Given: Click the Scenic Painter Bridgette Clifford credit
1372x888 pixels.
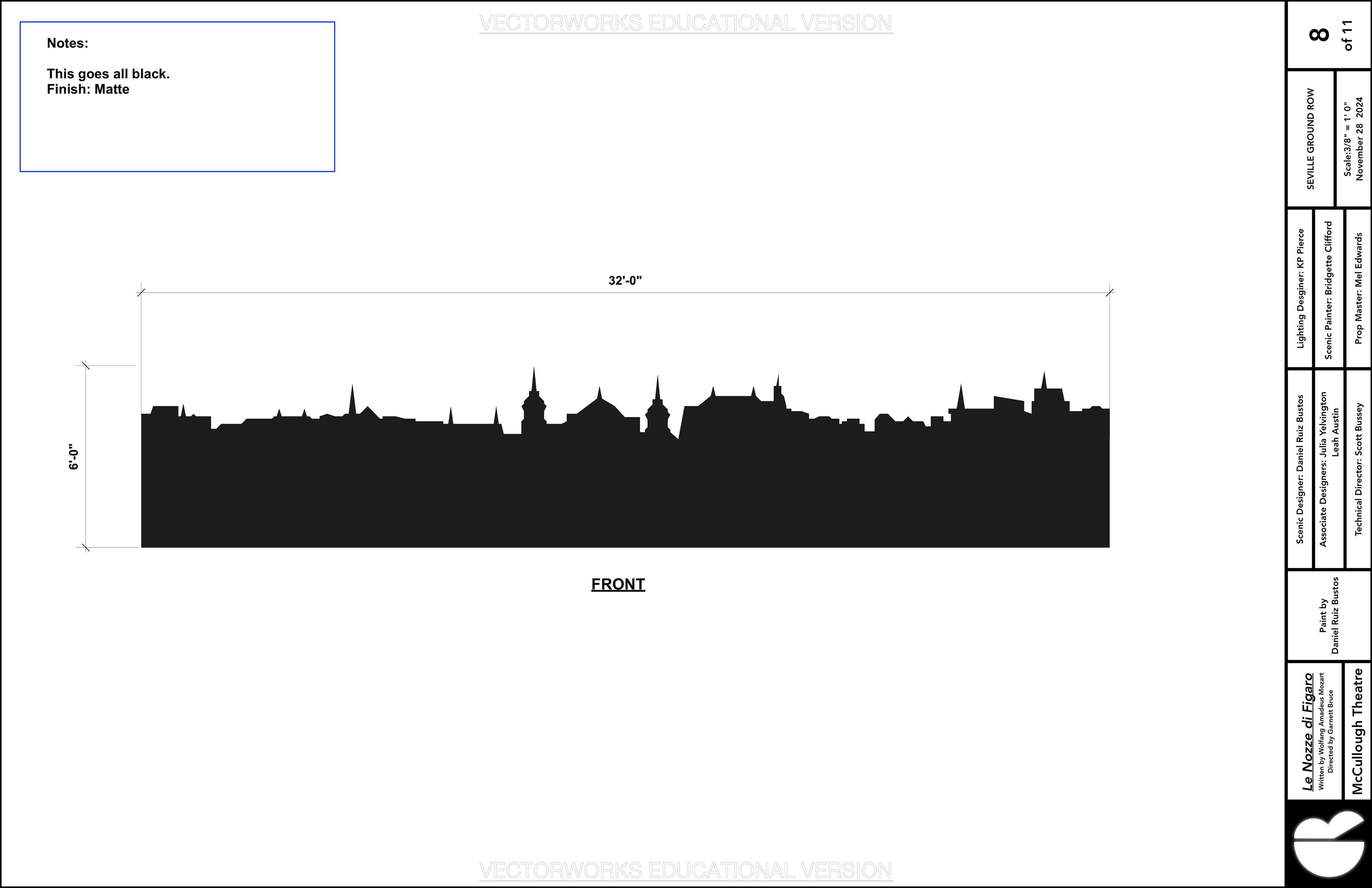Looking at the screenshot, I should point(1328,289).
